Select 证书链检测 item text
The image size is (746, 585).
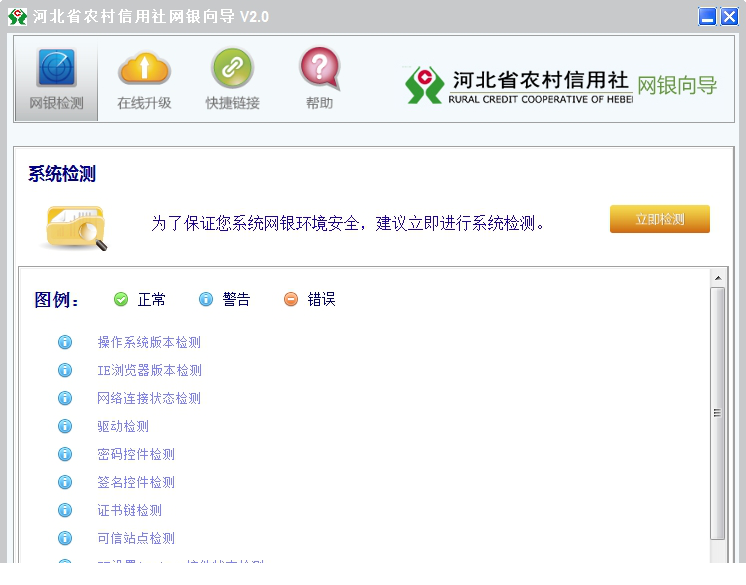(129, 511)
